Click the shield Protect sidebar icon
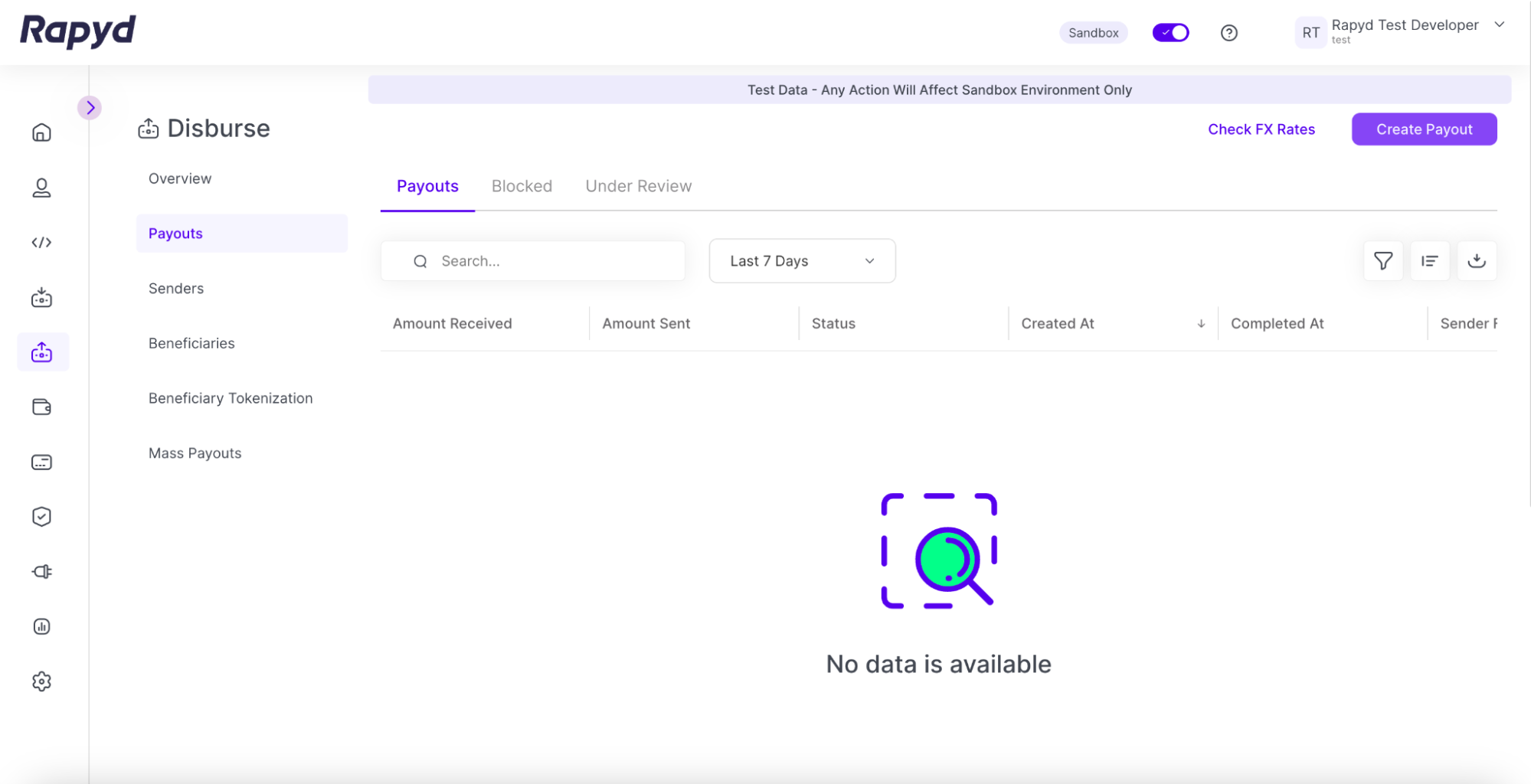 coord(42,517)
